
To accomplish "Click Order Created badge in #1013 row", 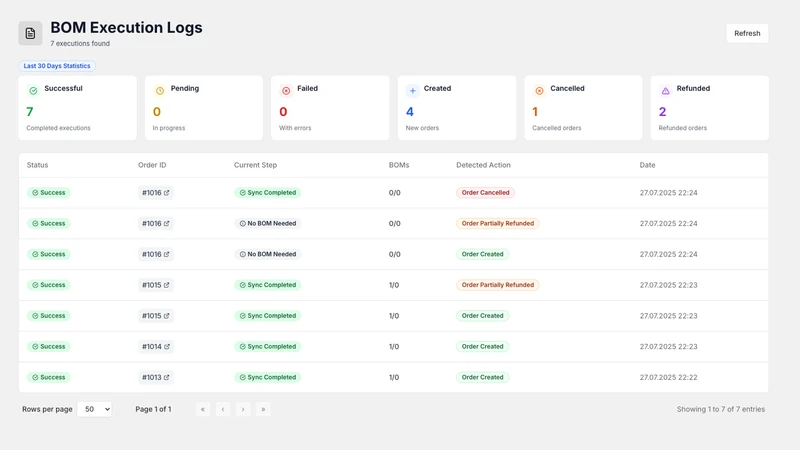I will pos(482,378).
